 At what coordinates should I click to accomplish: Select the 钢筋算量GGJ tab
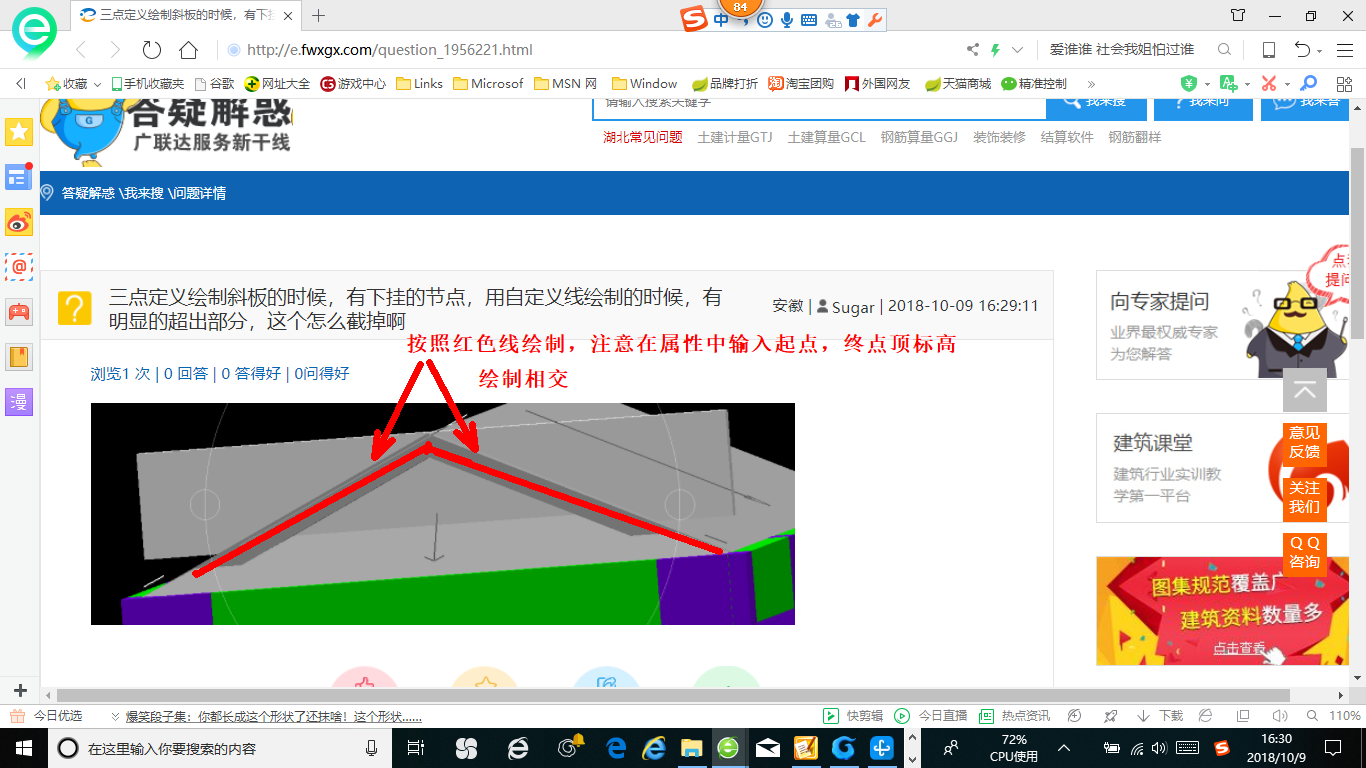[x=919, y=138]
